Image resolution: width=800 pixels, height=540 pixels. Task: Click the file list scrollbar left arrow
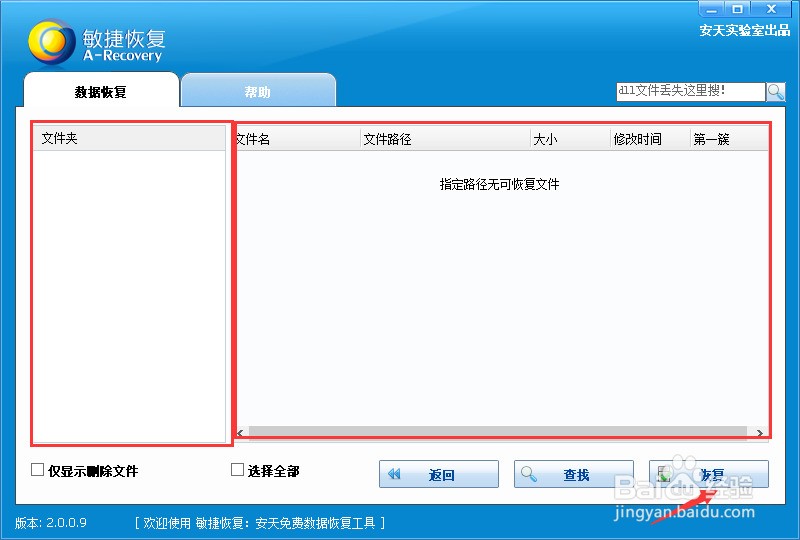(241, 433)
